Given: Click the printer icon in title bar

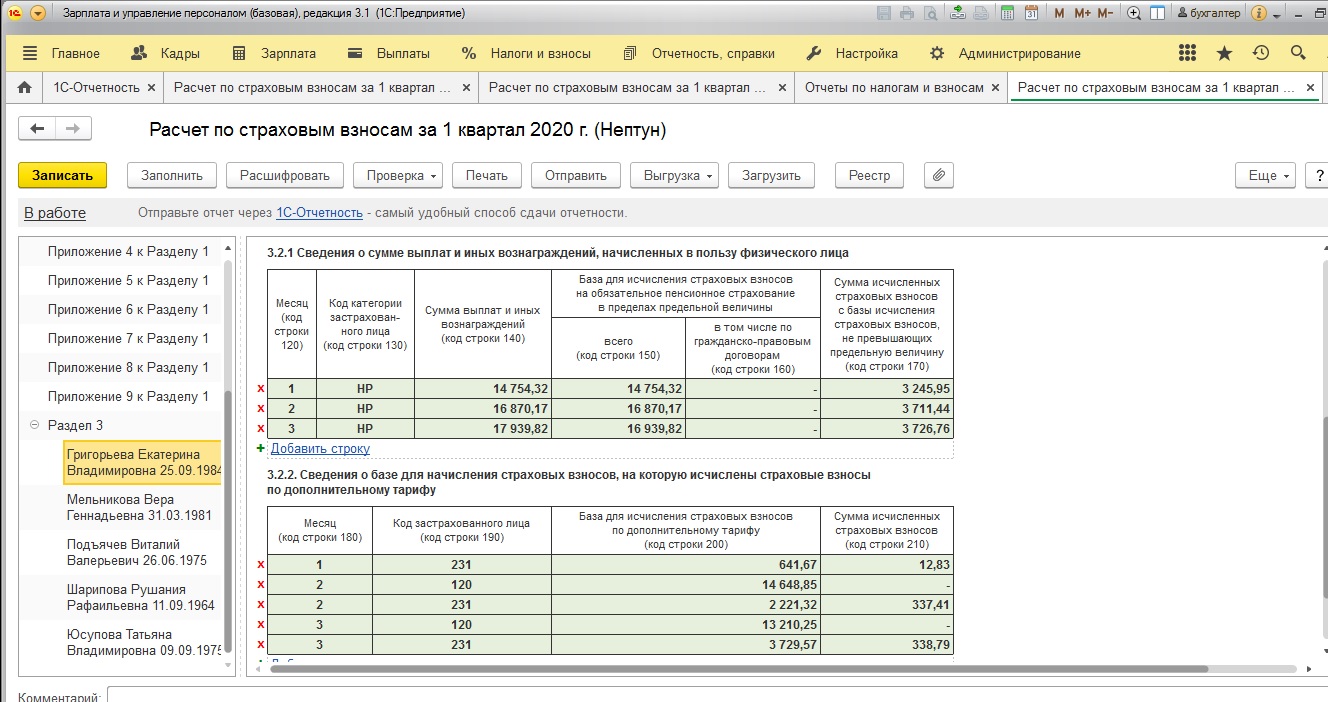Looking at the screenshot, I should pyautogui.click(x=907, y=14).
